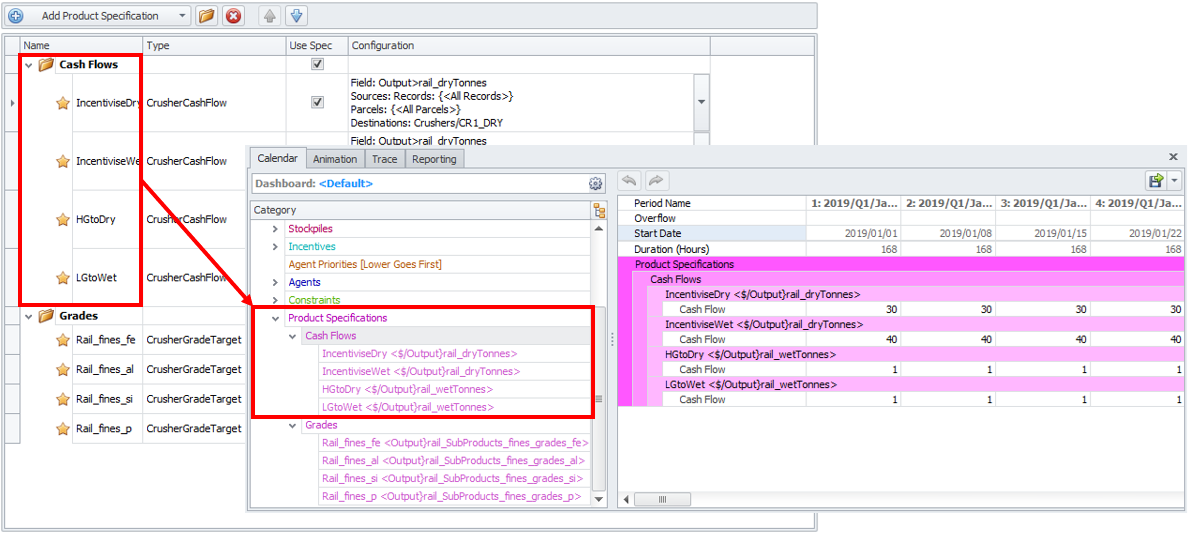The width and height of the screenshot is (1188, 535).
Task: Click the dashboard settings gear icon
Action: click(x=596, y=184)
